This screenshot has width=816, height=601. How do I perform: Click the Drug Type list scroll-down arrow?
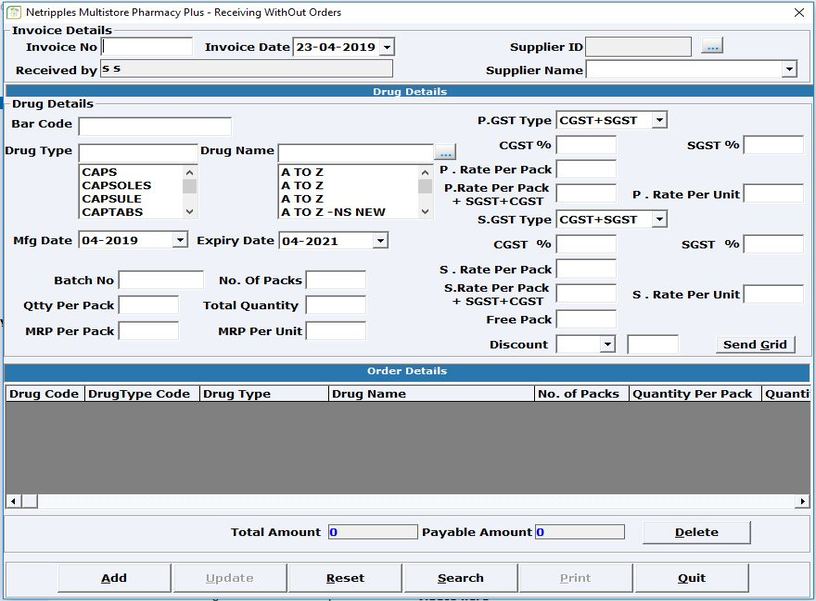tap(190, 212)
